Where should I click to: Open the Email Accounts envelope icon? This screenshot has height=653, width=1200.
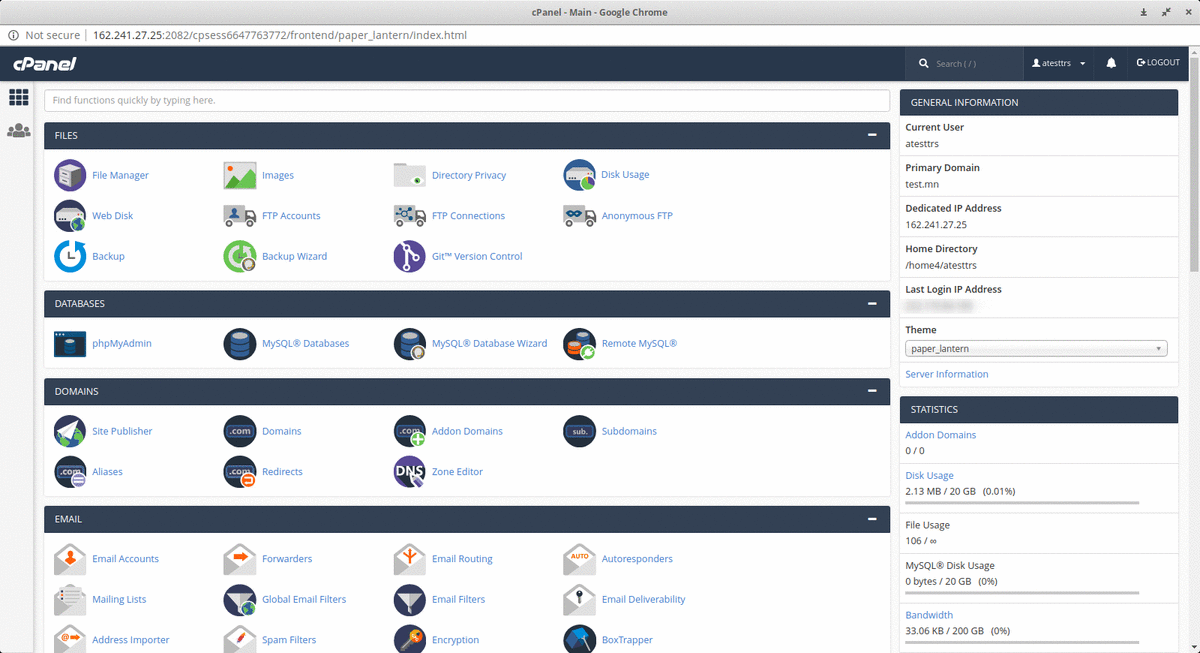70,559
